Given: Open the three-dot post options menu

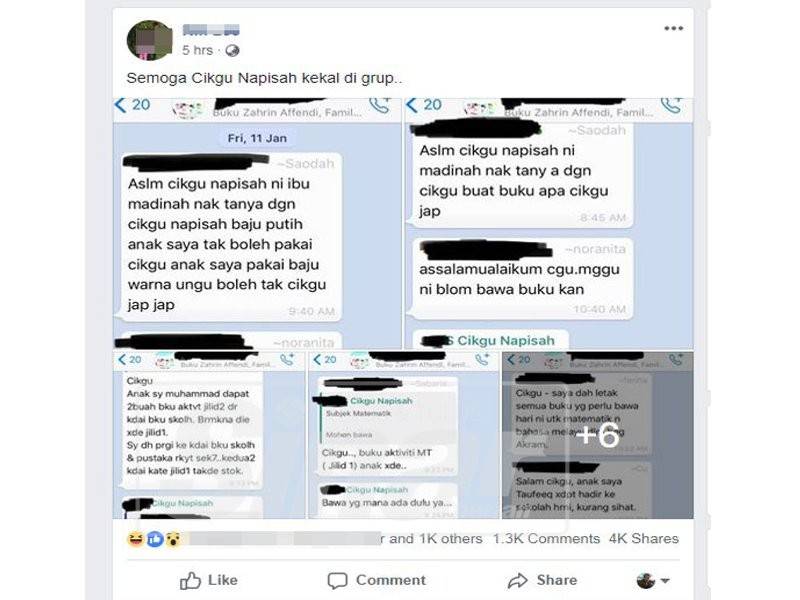Looking at the screenshot, I should pos(673,29).
